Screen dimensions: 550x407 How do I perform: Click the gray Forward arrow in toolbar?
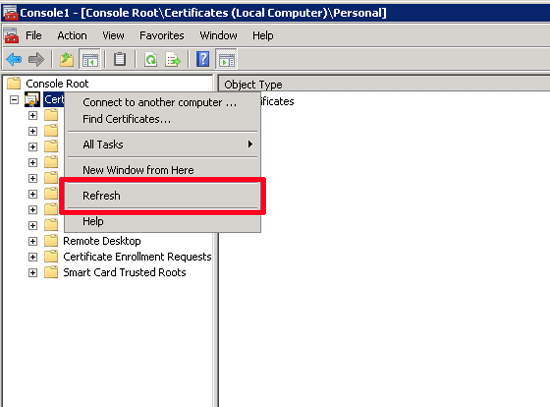(36, 59)
